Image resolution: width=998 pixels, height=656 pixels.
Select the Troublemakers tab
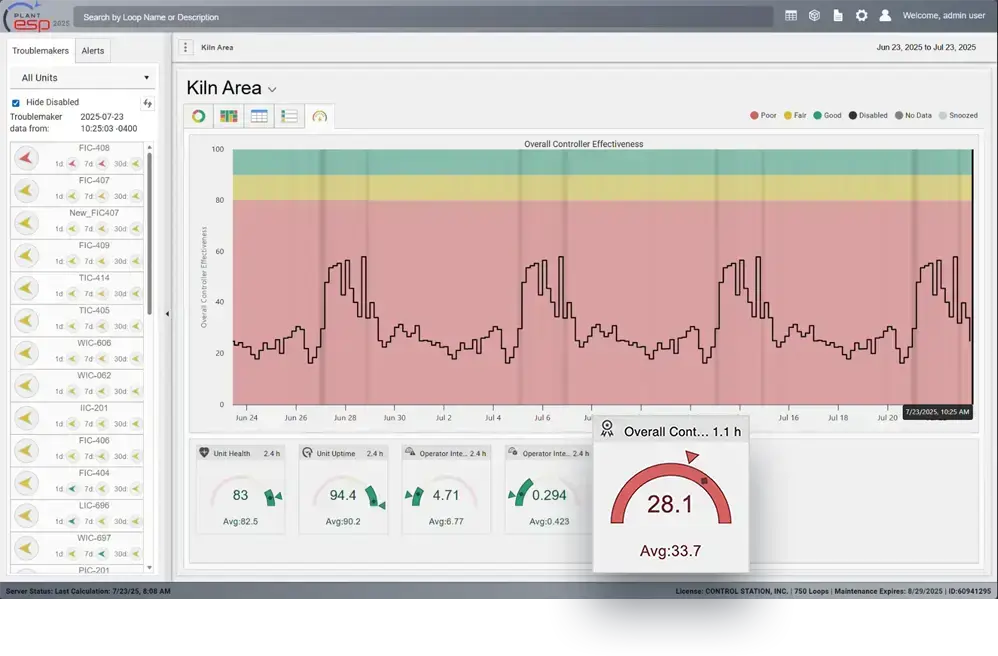click(40, 50)
